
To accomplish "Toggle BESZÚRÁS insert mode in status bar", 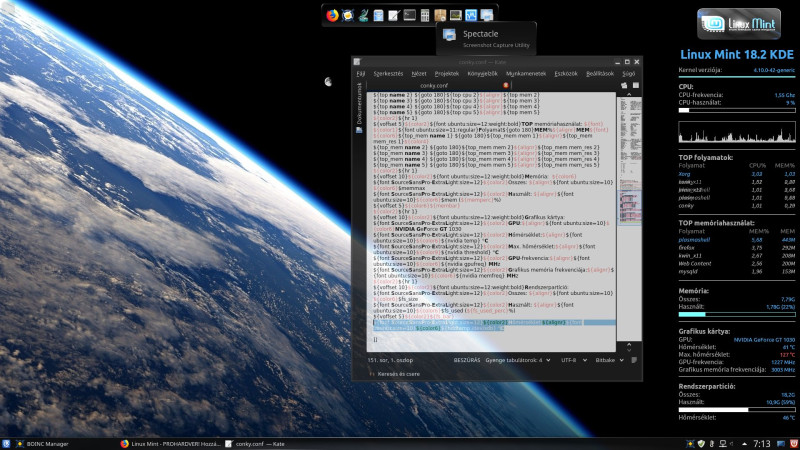I will (466, 360).
